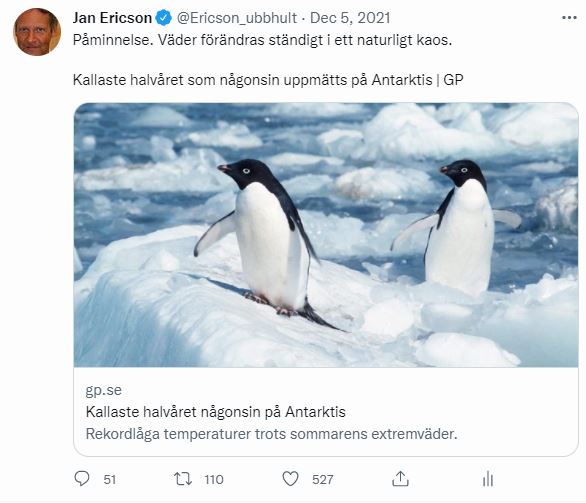The height and width of the screenshot is (503, 586).
Task: Click the 110 retweets count
Action: pos(214,479)
